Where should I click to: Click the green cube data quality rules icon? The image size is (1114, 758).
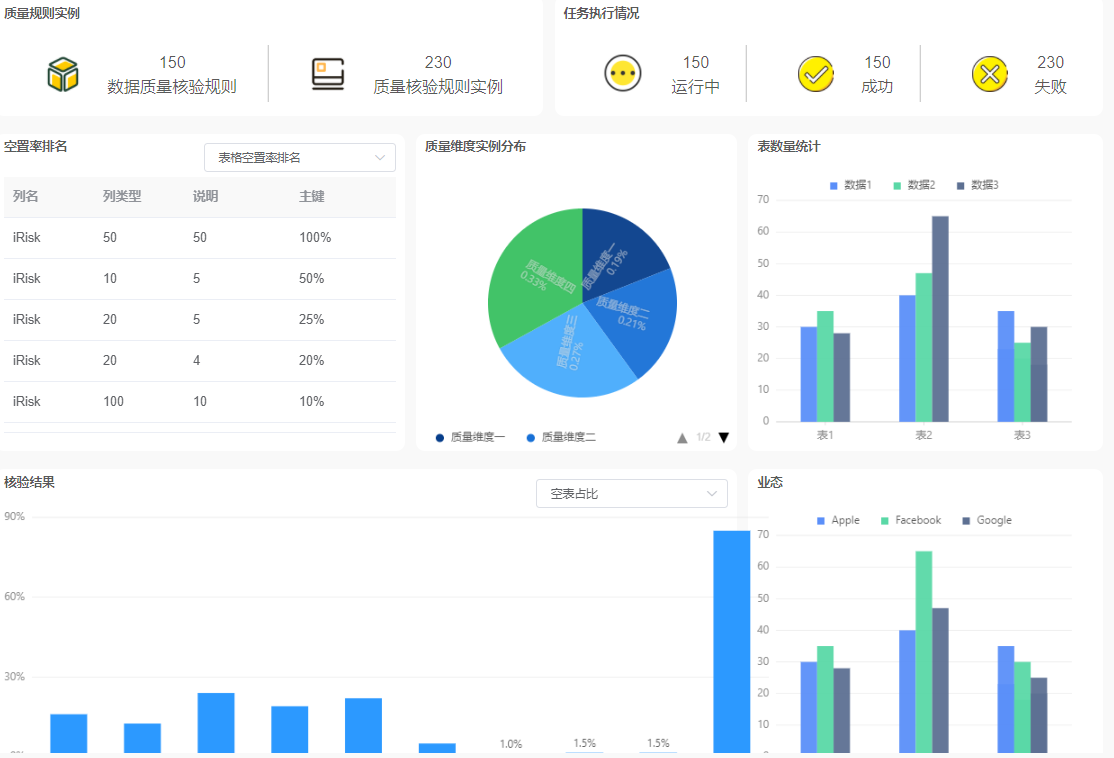pos(63,74)
